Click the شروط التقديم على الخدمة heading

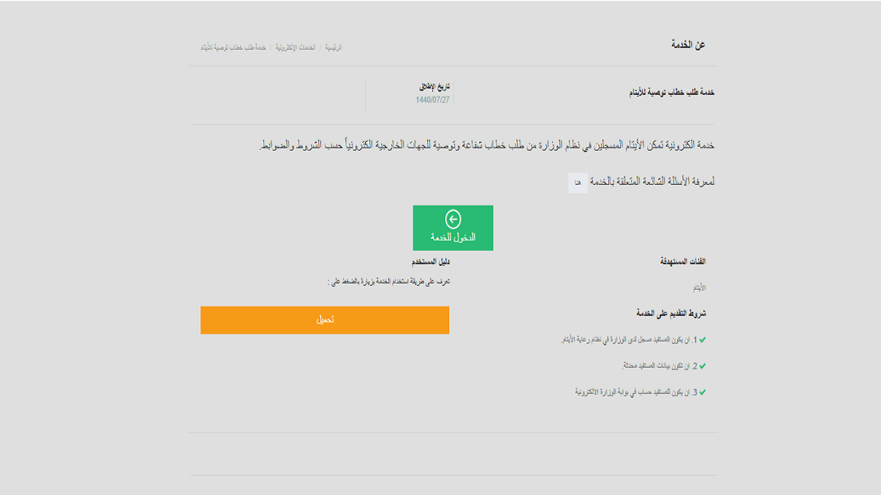(671, 314)
